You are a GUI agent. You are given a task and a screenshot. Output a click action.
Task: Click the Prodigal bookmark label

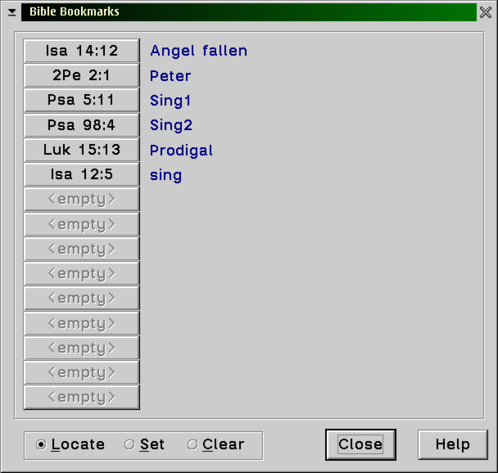click(x=181, y=150)
